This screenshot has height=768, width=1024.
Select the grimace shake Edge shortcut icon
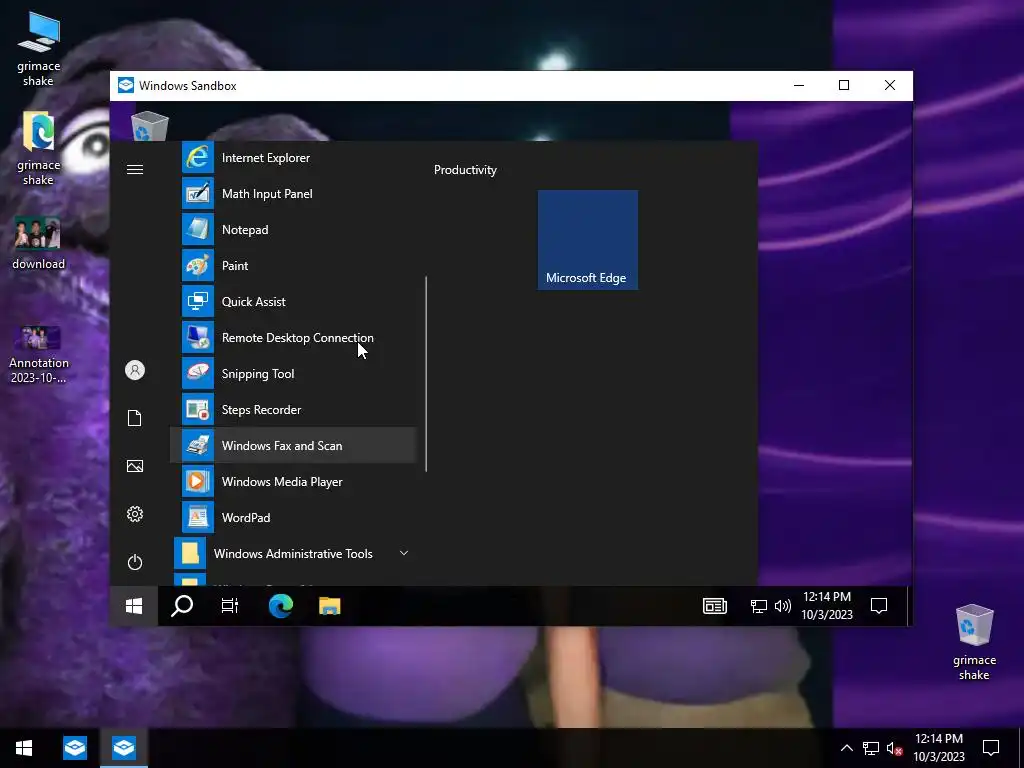39,149
